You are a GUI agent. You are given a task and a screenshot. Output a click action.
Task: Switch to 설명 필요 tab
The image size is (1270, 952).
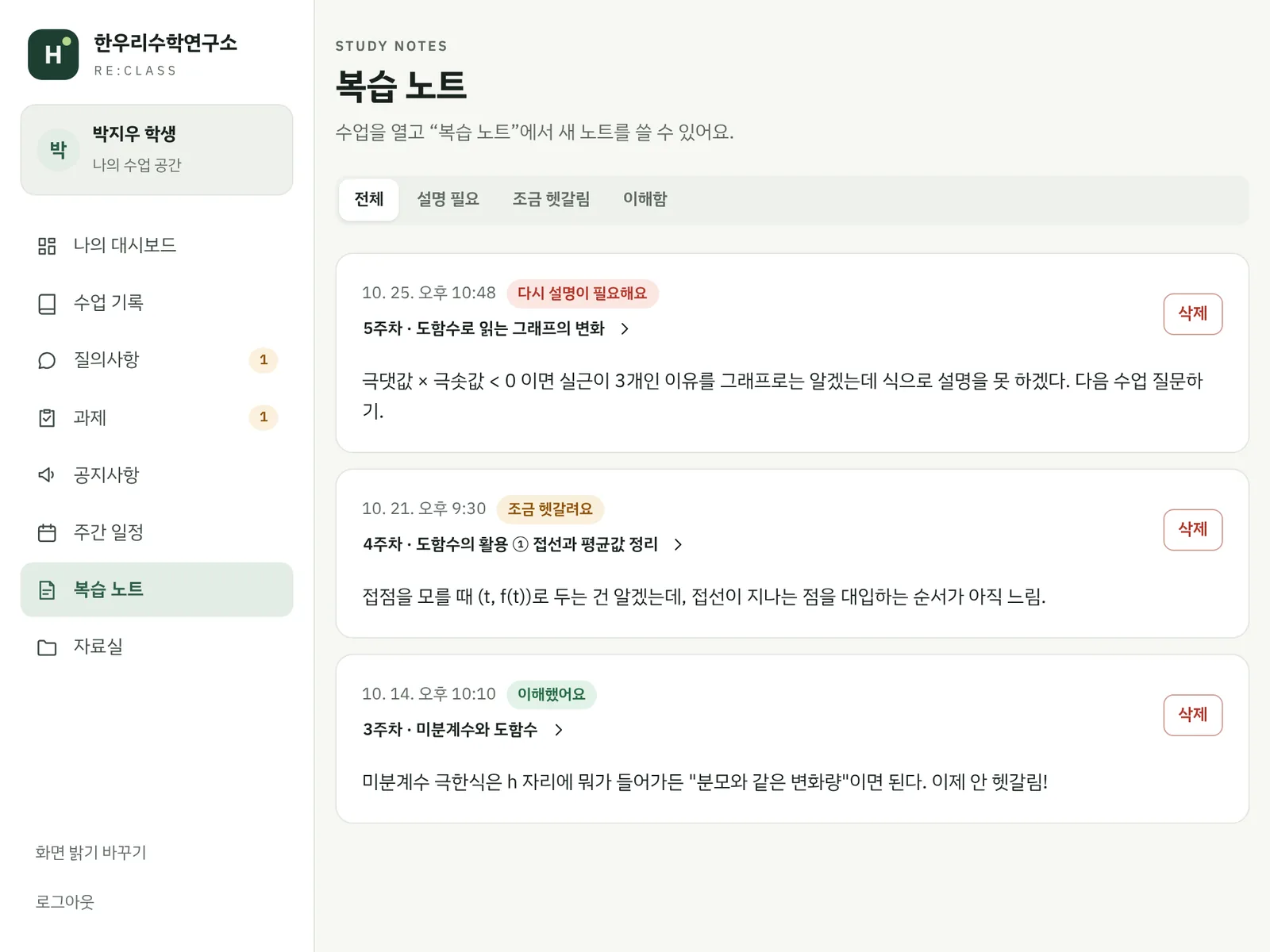[448, 199]
